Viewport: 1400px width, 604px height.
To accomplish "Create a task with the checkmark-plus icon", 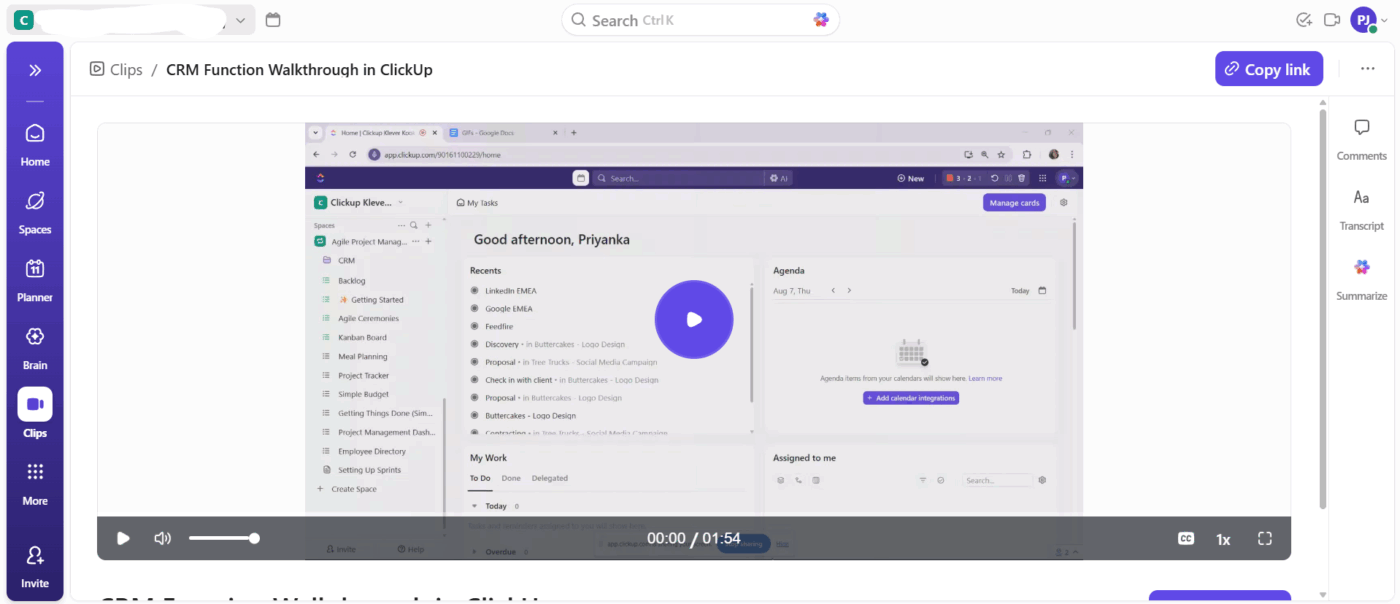I will tap(1303, 19).
